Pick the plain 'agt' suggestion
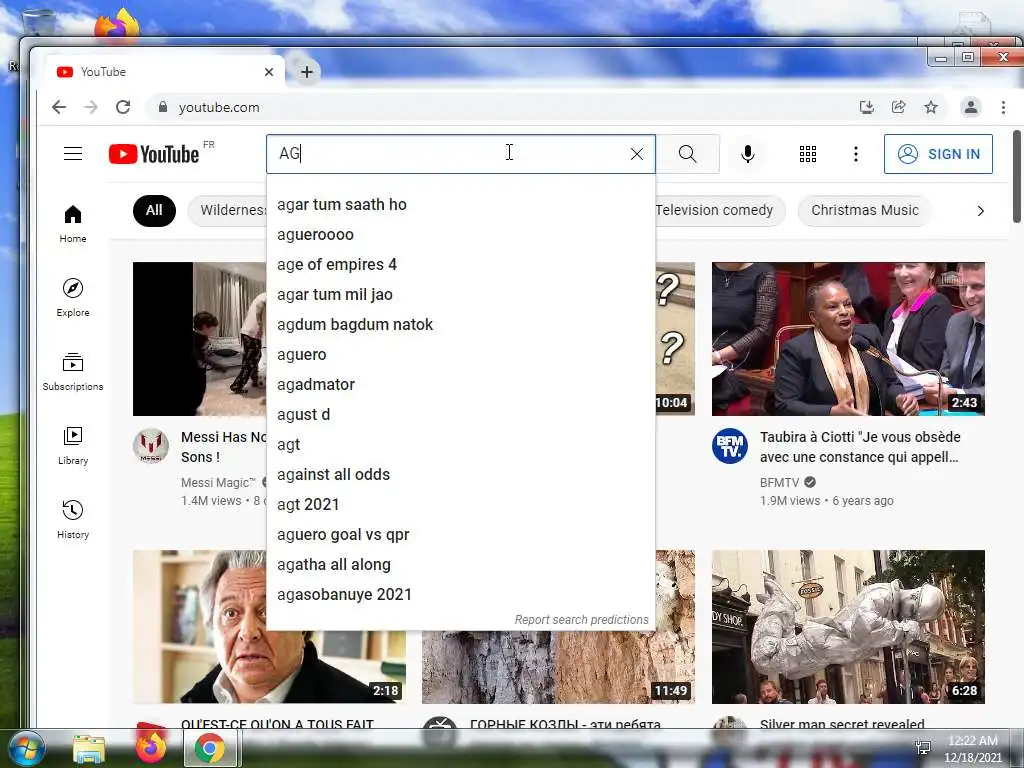Image resolution: width=1024 pixels, height=768 pixels. tap(460, 445)
